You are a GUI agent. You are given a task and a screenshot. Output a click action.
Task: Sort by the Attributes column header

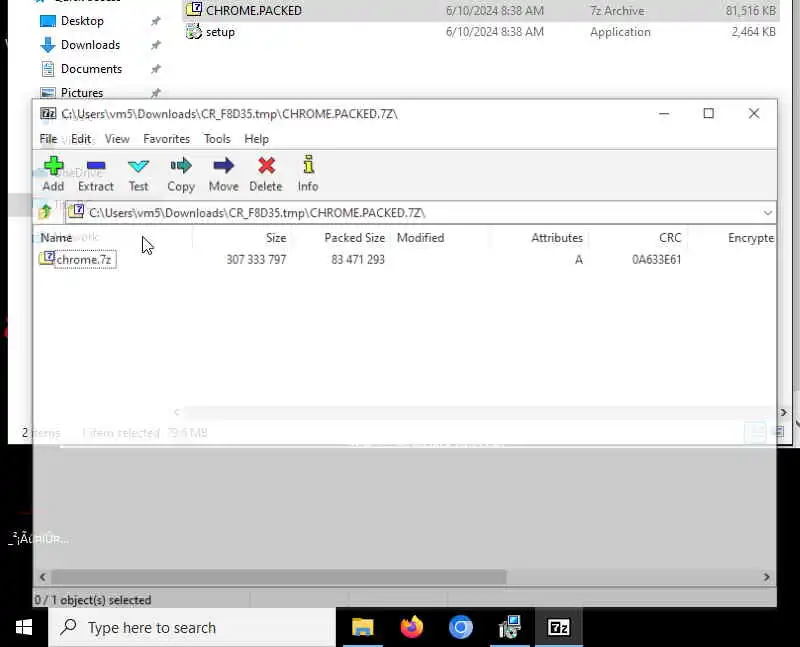pyautogui.click(x=557, y=238)
